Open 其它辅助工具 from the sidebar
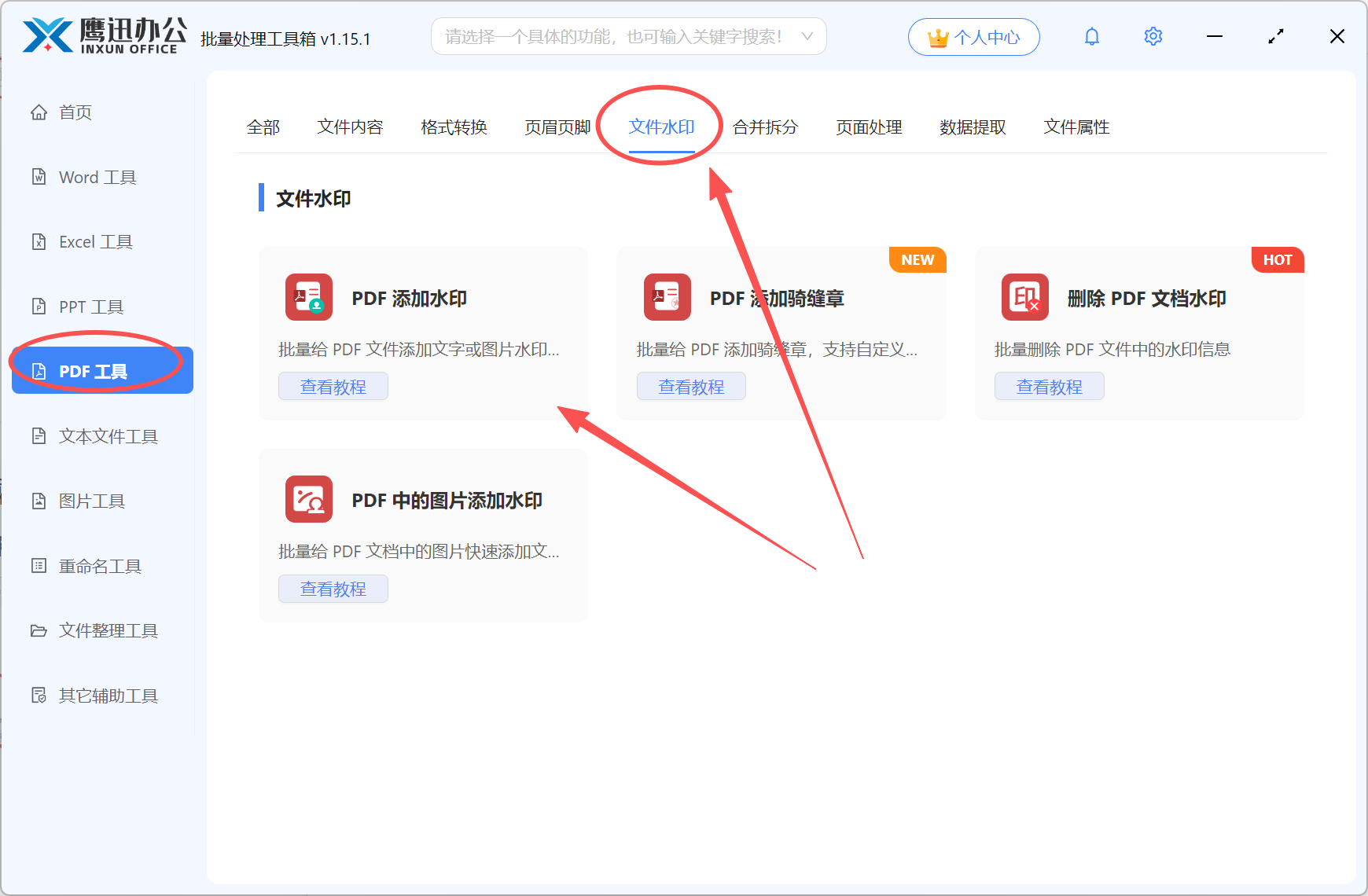This screenshot has width=1368, height=896. pos(107,695)
